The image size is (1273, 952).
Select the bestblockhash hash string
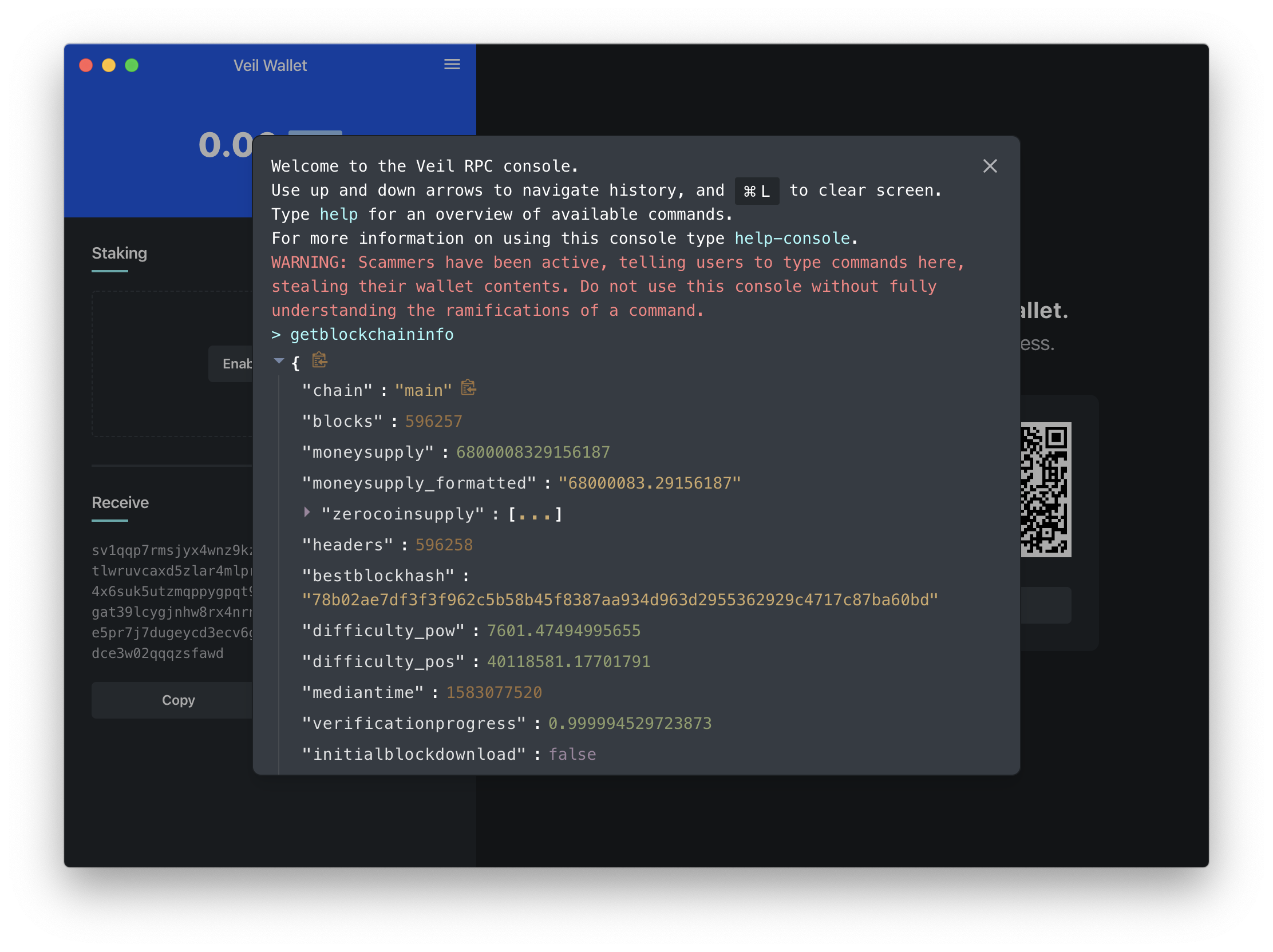(x=620, y=601)
